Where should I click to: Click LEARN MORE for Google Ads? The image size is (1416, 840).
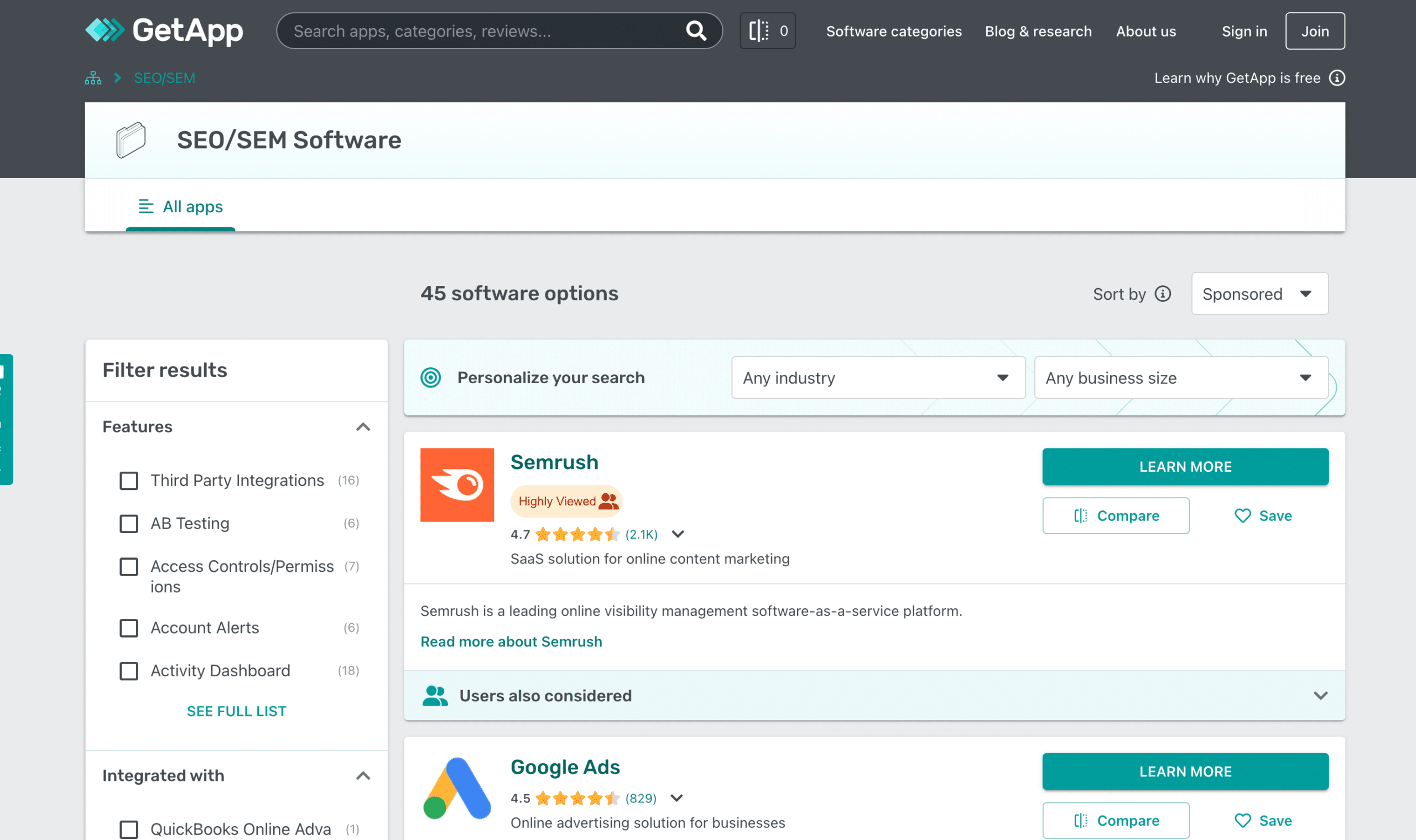pyautogui.click(x=1185, y=771)
